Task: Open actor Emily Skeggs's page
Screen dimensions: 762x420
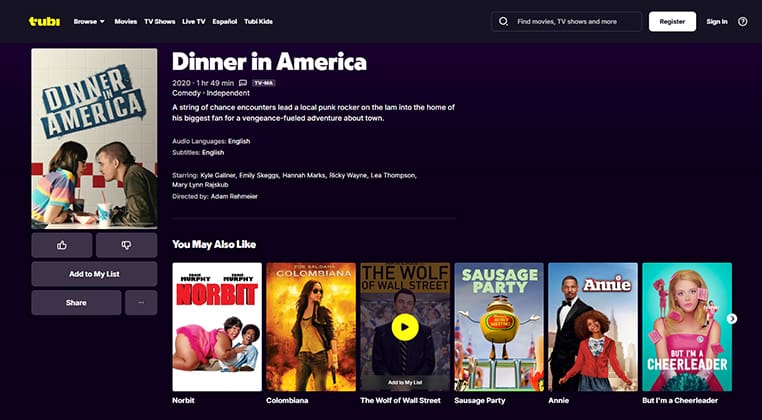Action: (x=258, y=175)
